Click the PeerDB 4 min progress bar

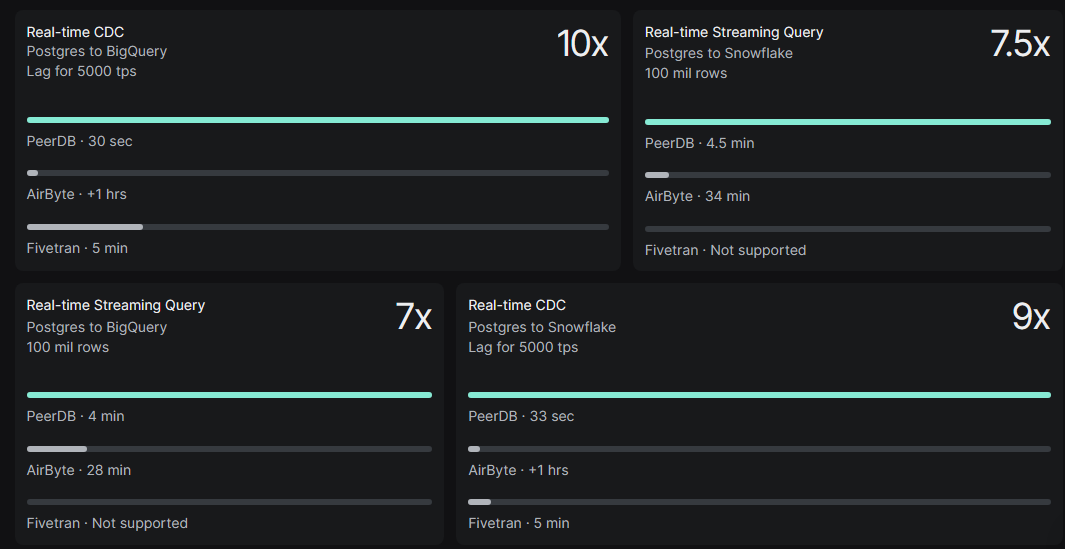(x=230, y=395)
